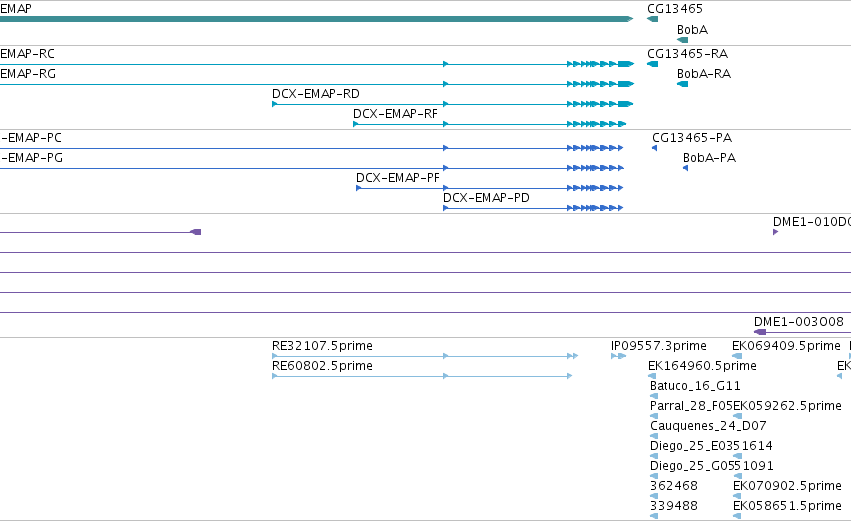This screenshot has height=521, width=851.
Task: Select the DME1-003O08 label
Action: [x=798, y=322]
